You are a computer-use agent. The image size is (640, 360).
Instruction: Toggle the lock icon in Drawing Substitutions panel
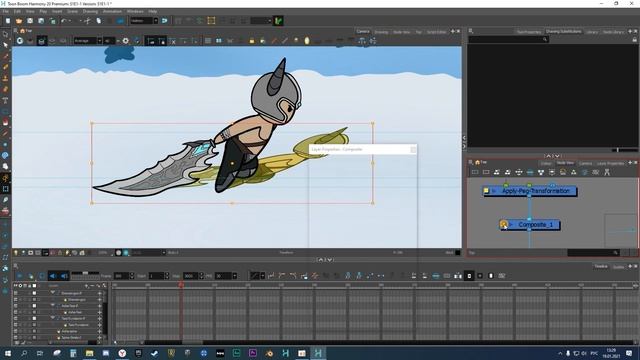click(634, 40)
